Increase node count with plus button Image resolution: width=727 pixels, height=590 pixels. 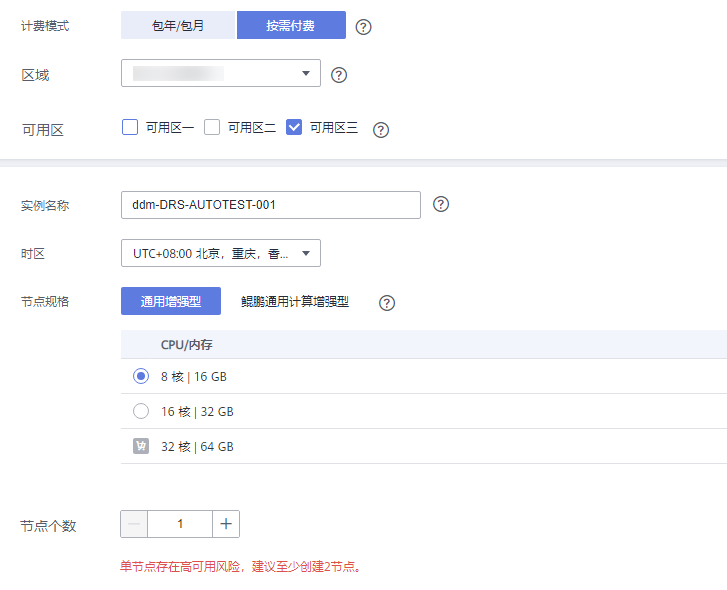[226, 524]
